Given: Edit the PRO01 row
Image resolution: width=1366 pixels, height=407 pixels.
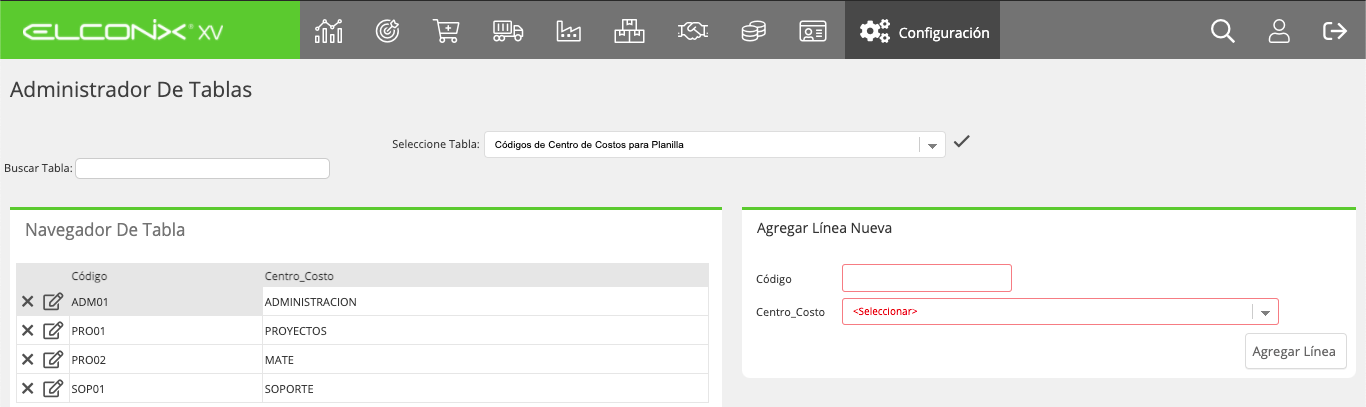Looking at the screenshot, I should [x=54, y=330].
